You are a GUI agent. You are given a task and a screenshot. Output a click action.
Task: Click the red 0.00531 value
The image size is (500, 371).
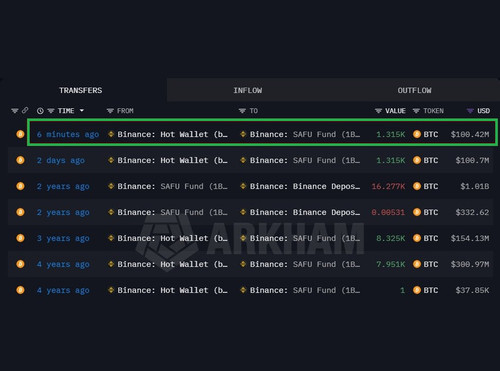[x=388, y=212]
